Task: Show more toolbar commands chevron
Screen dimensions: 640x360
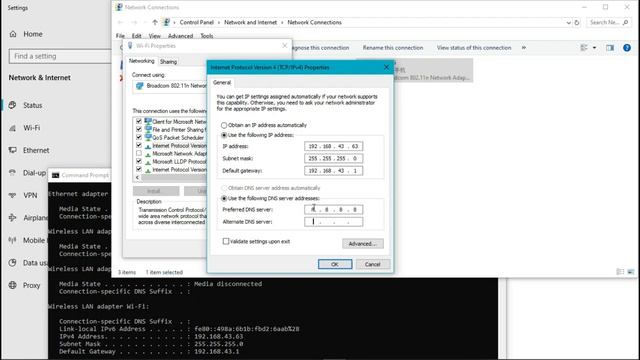Action: (x=524, y=48)
